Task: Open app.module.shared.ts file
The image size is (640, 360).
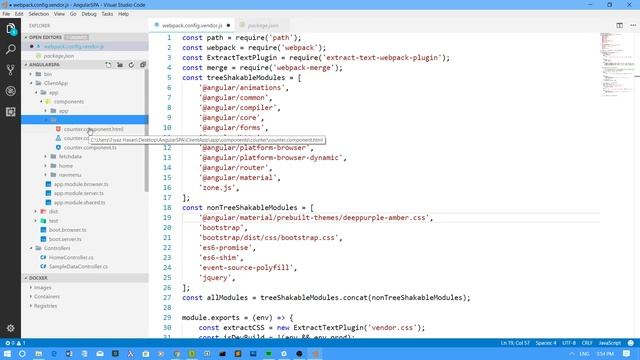Action: pyautogui.click(x=80, y=202)
